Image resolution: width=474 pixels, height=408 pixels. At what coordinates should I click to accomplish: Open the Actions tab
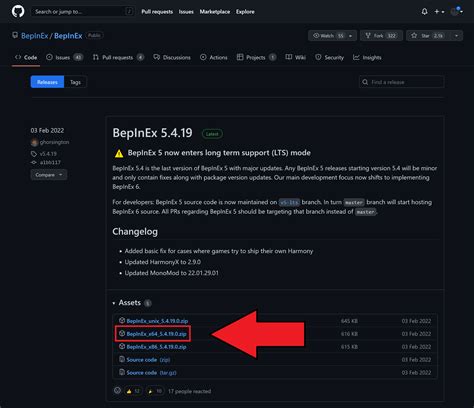coord(214,57)
